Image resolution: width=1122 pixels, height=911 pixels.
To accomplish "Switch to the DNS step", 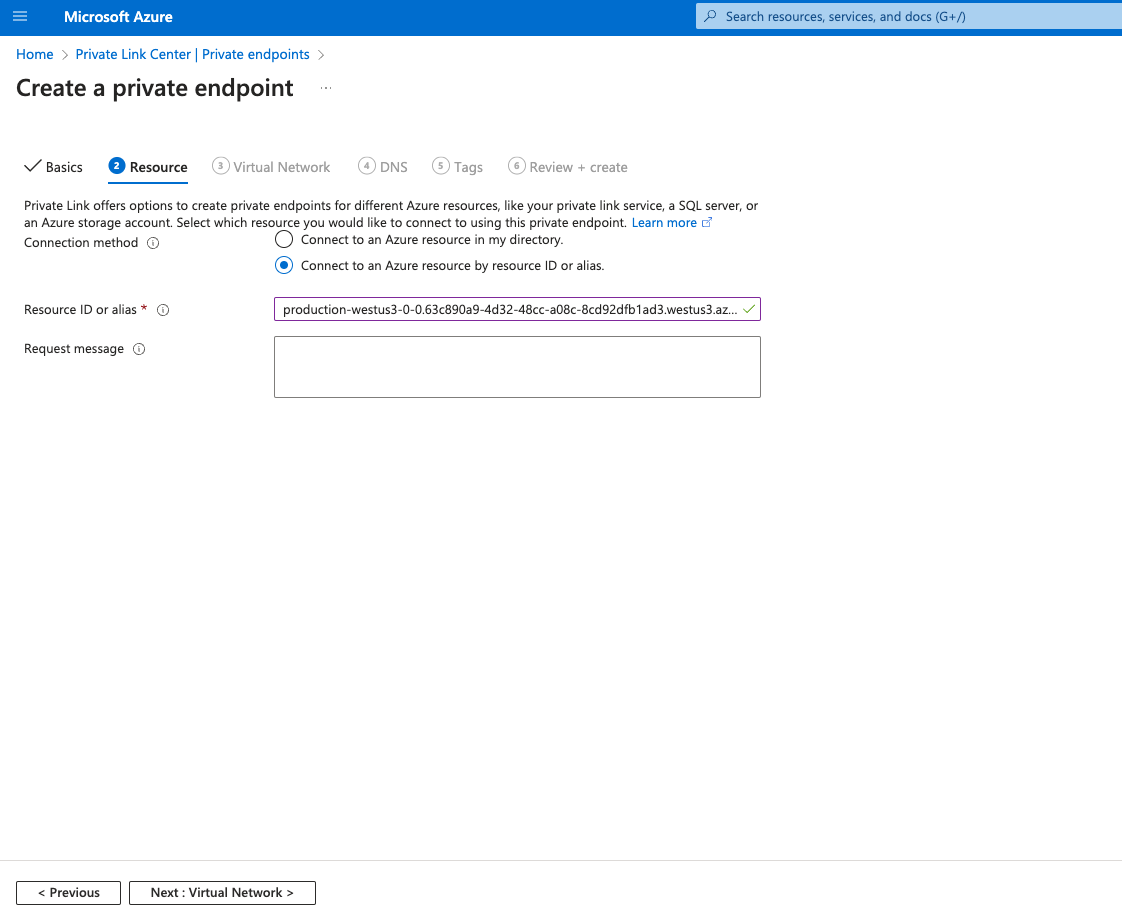I will [x=392, y=166].
